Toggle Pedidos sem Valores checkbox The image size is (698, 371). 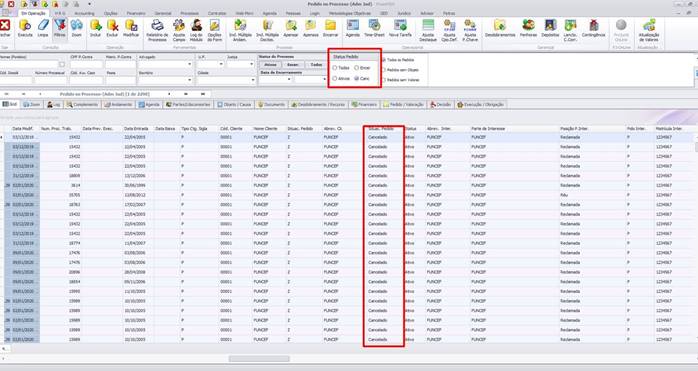pyautogui.click(x=384, y=80)
